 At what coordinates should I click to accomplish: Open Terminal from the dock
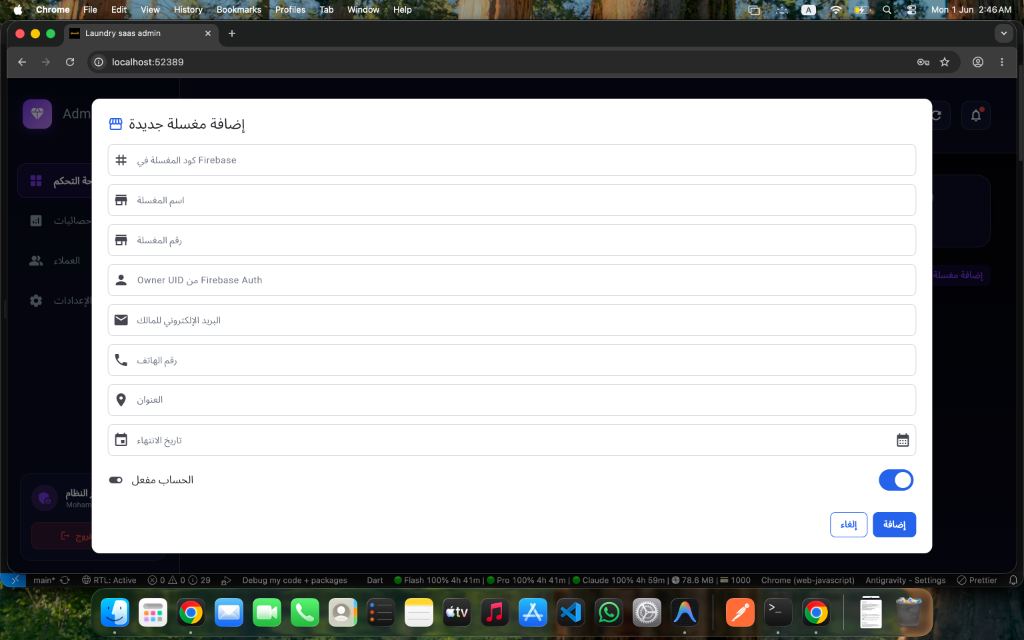778,613
